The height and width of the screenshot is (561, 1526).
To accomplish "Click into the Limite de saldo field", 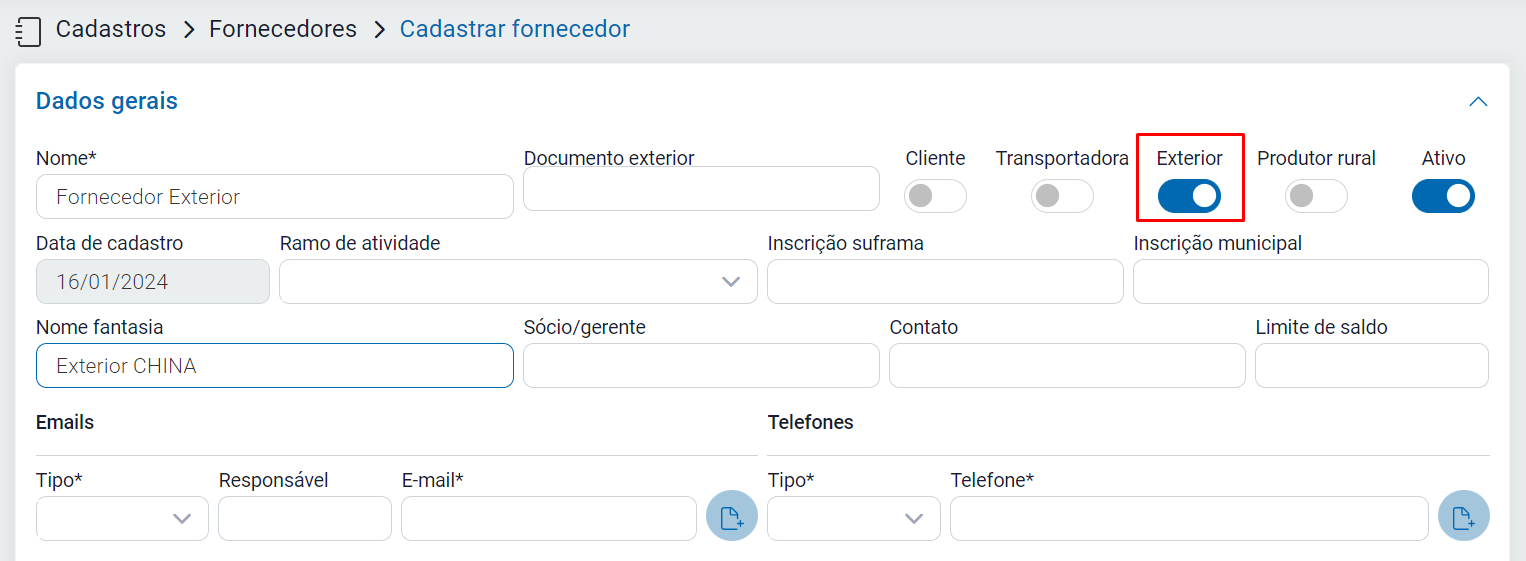I will 1371,366.
